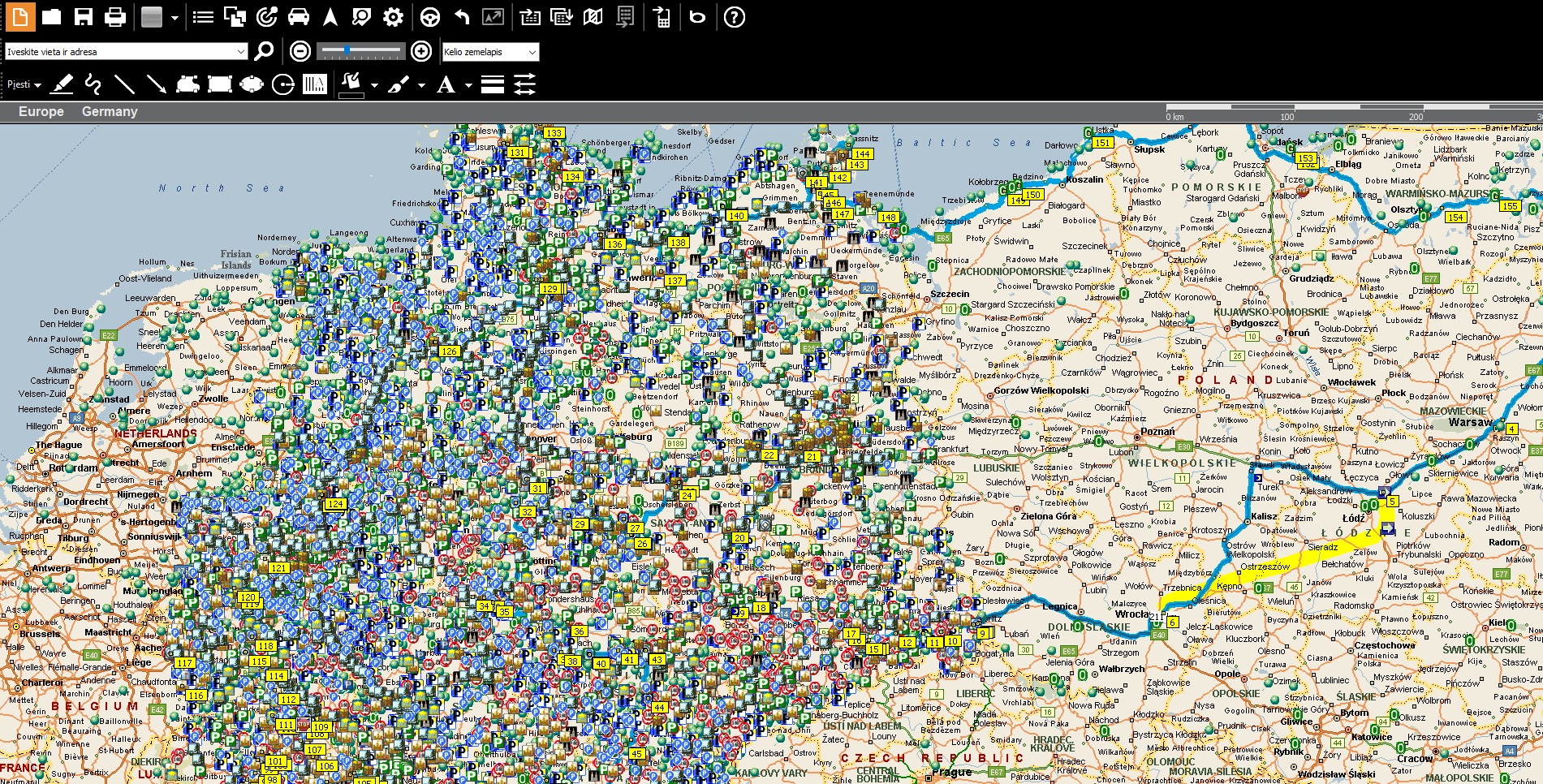Zoom in with the plus button

(421, 51)
